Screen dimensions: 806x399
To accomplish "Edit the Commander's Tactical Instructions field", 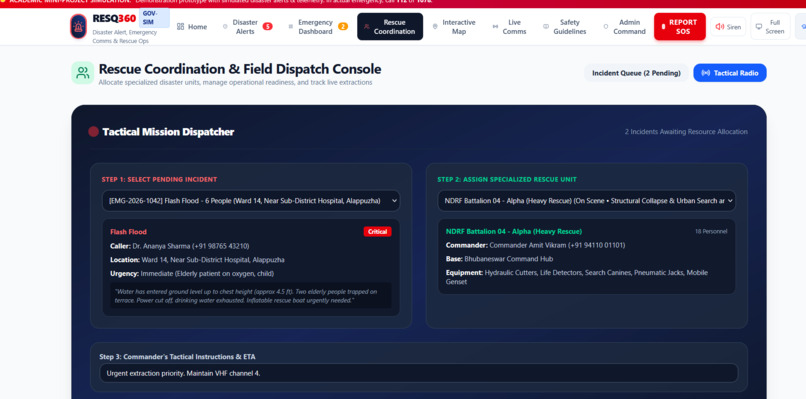I will [x=418, y=373].
